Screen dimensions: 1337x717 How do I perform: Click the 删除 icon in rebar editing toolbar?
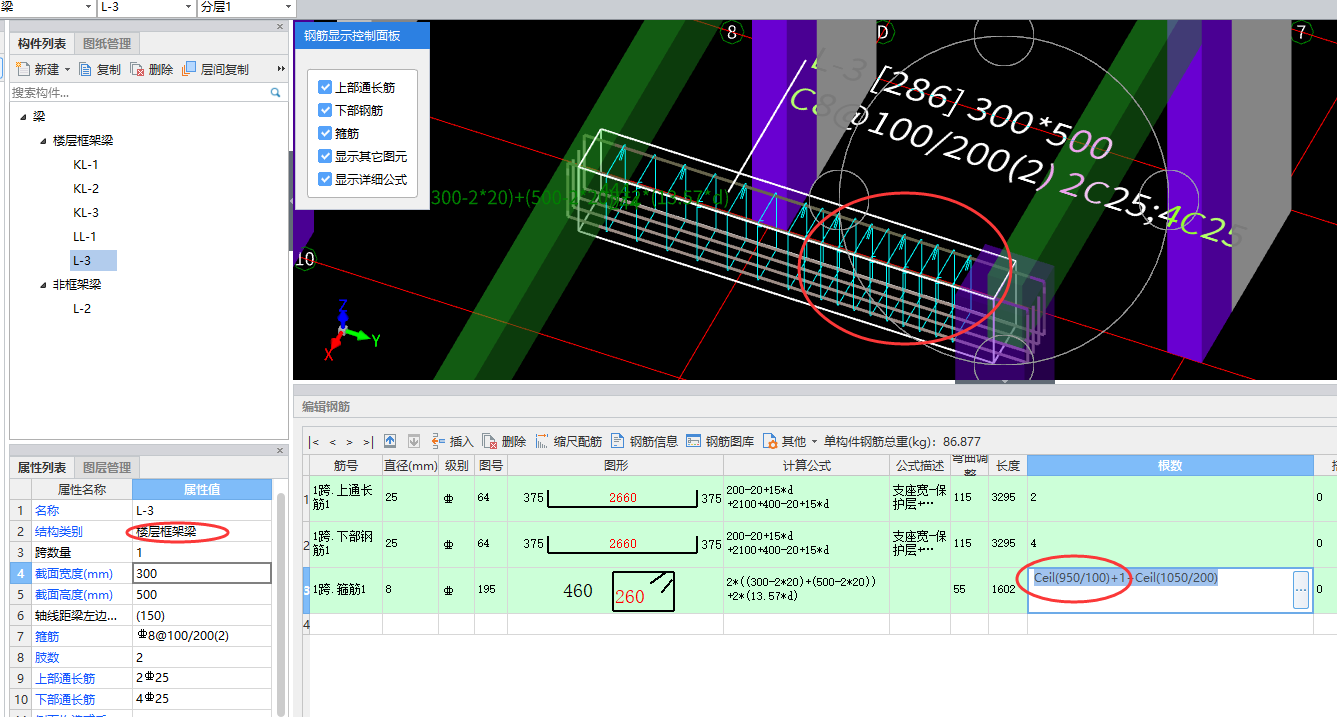click(x=490, y=441)
